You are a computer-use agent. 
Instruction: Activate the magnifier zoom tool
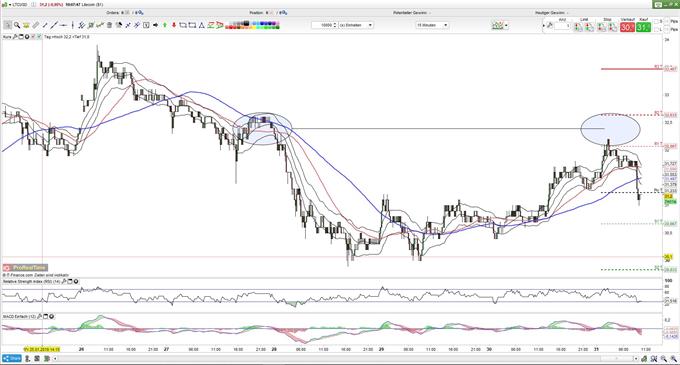coord(16,25)
